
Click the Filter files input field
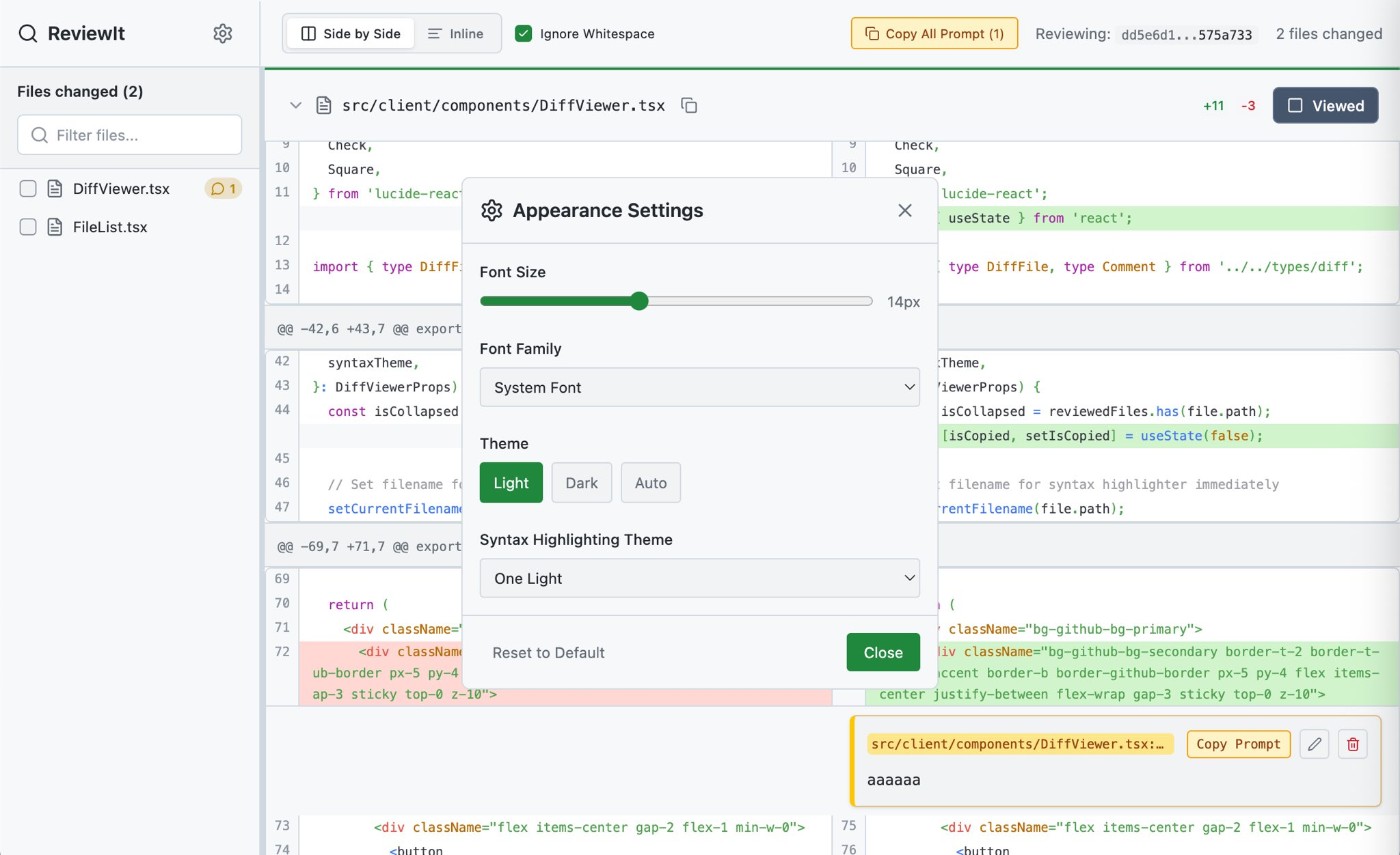click(x=129, y=135)
